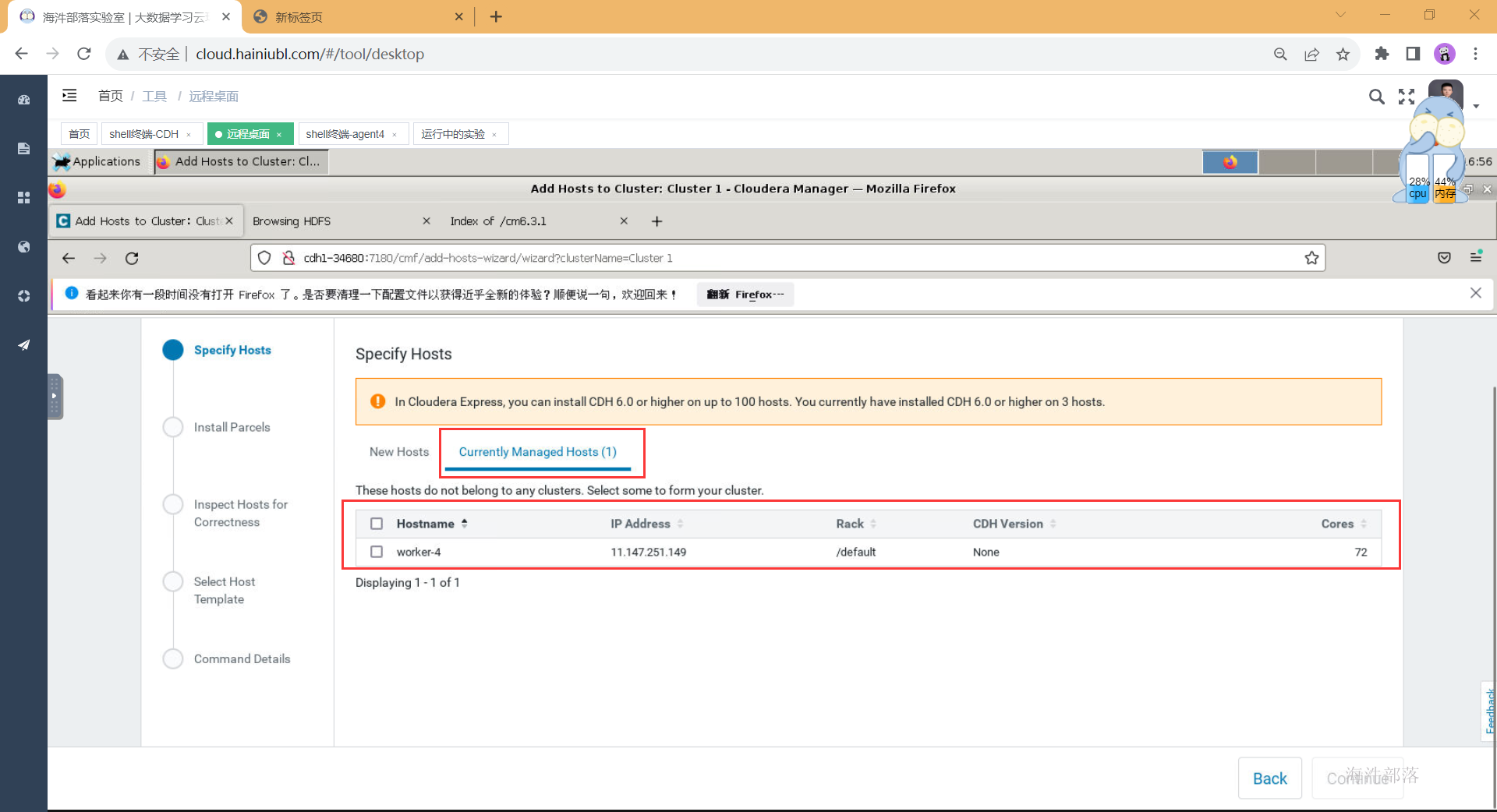The height and width of the screenshot is (812, 1497).
Task: Open the Firefox hamburger menu
Action: [x=1476, y=257]
